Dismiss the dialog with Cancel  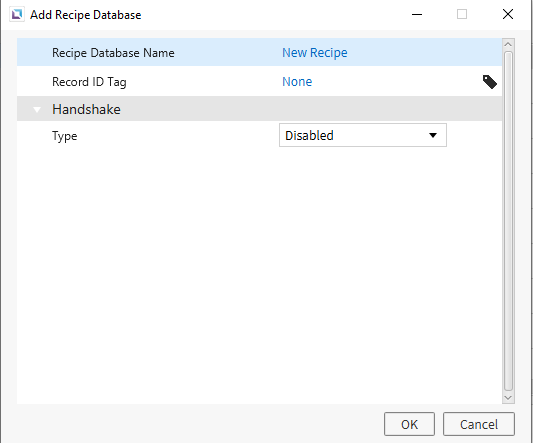coord(479,424)
